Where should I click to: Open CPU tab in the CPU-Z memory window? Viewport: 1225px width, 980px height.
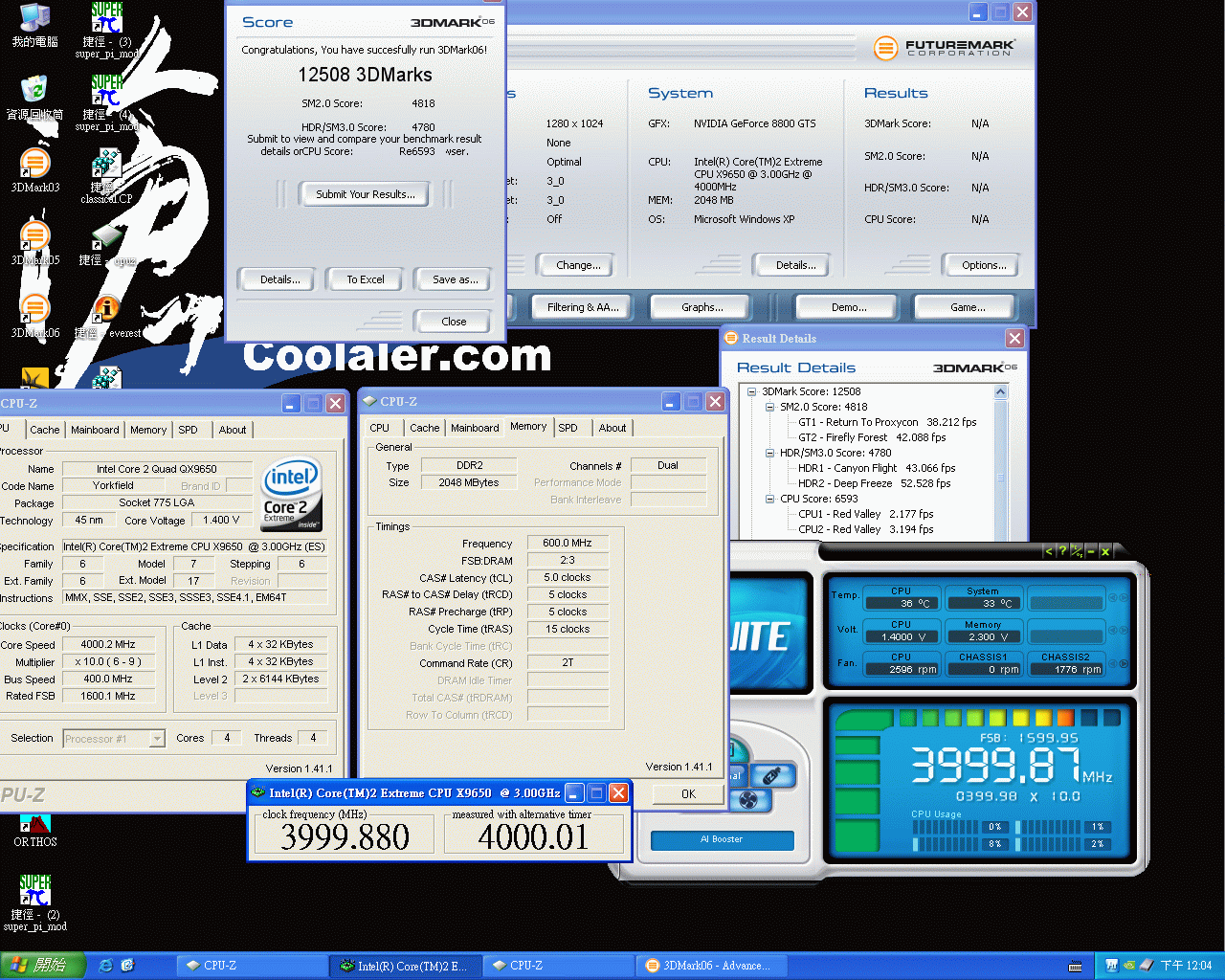pos(380,428)
